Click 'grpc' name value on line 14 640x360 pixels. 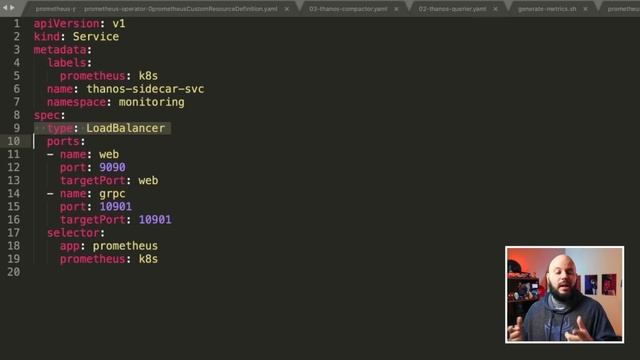112,193
